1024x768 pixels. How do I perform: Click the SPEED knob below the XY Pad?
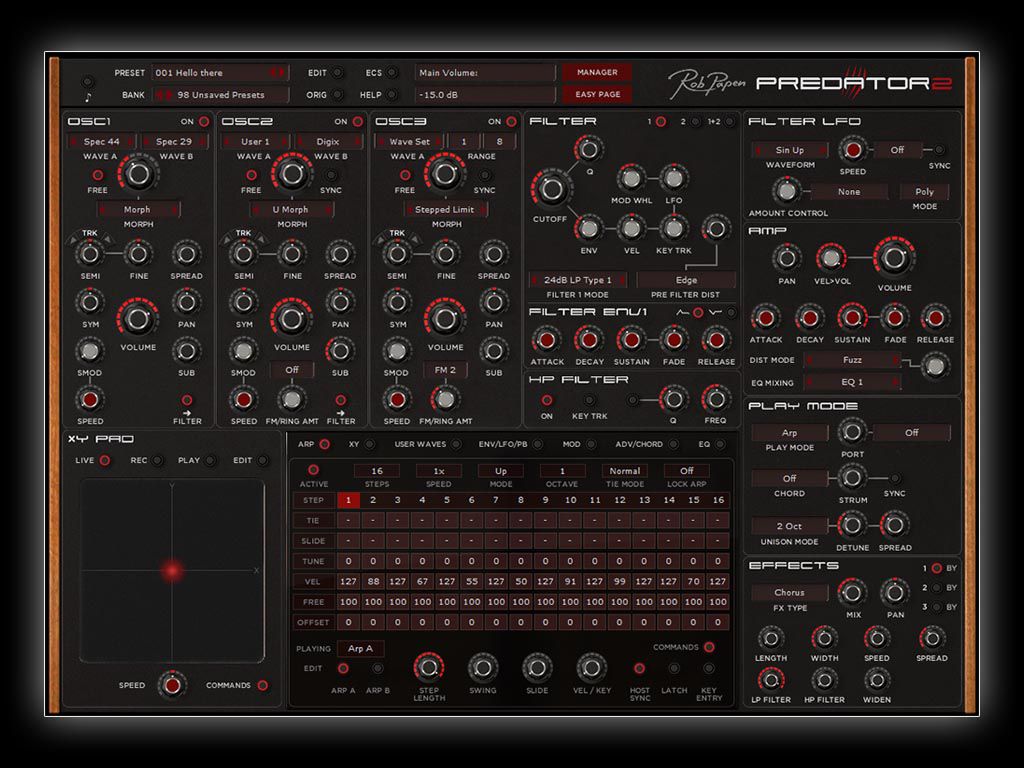(172, 686)
